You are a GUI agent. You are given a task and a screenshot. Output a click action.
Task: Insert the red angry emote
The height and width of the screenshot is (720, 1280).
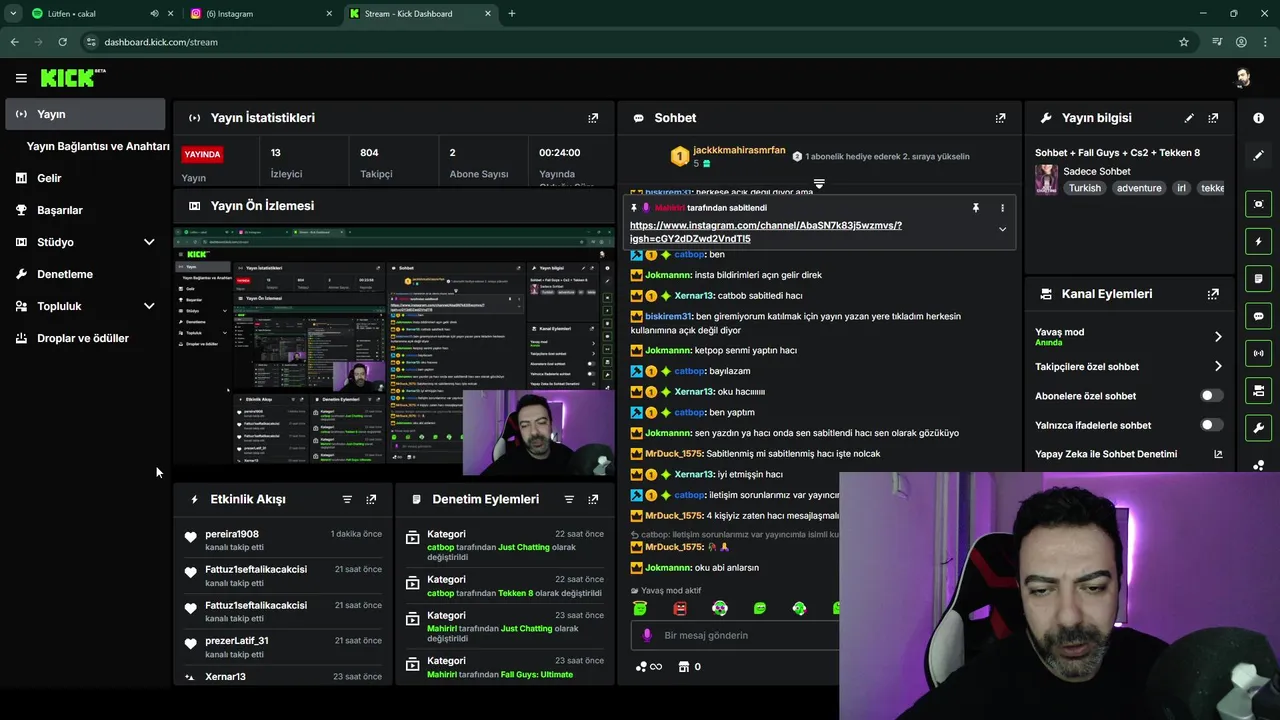click(x=680, y=608)
